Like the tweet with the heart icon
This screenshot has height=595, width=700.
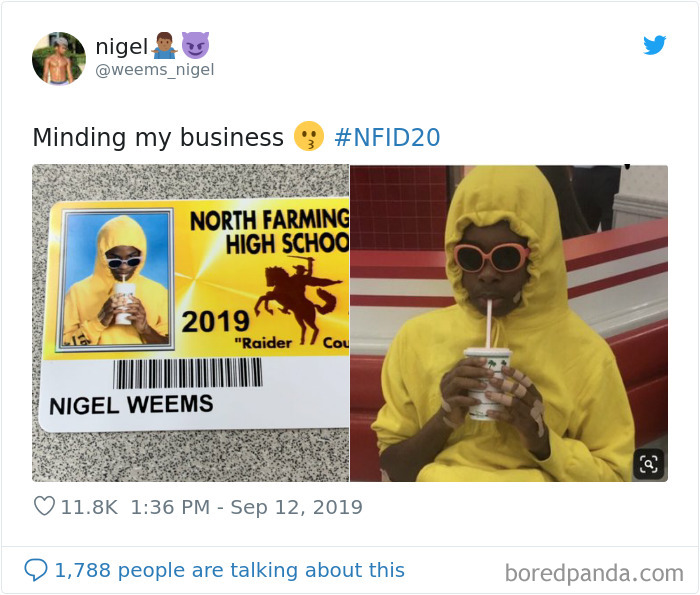coord(44,506)
